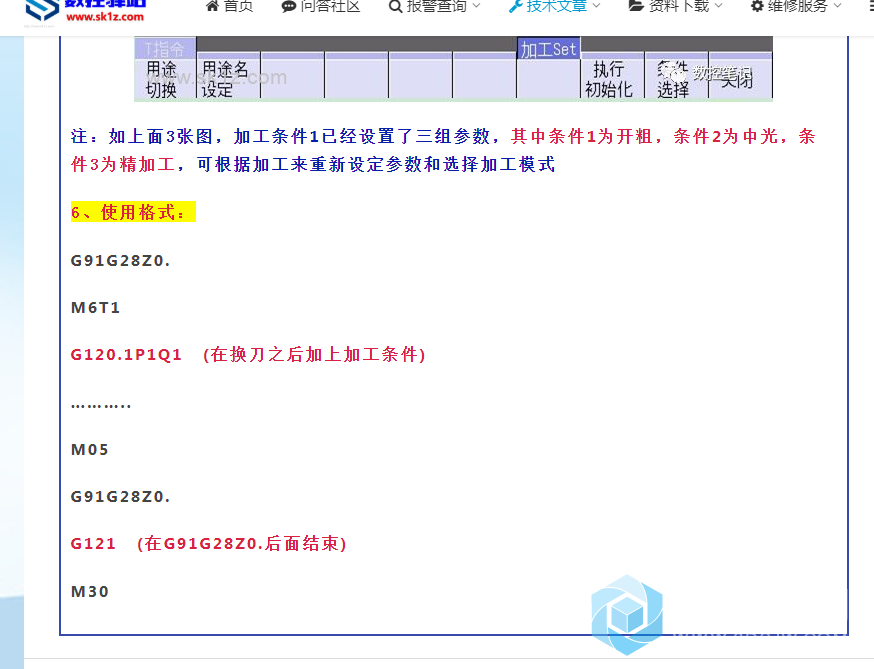Click the folder icon beside 资料下载
Screen dimensions: 874x669
click(x=635, y=6)
